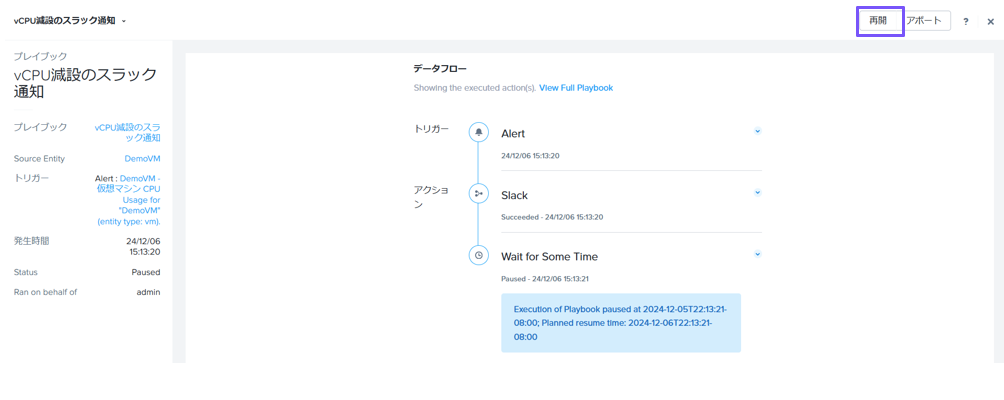Image resolution: width=1004 pixels, height=400 pixels.
Task: Expand the Wait for Some Time chevron
Action: 757,254
